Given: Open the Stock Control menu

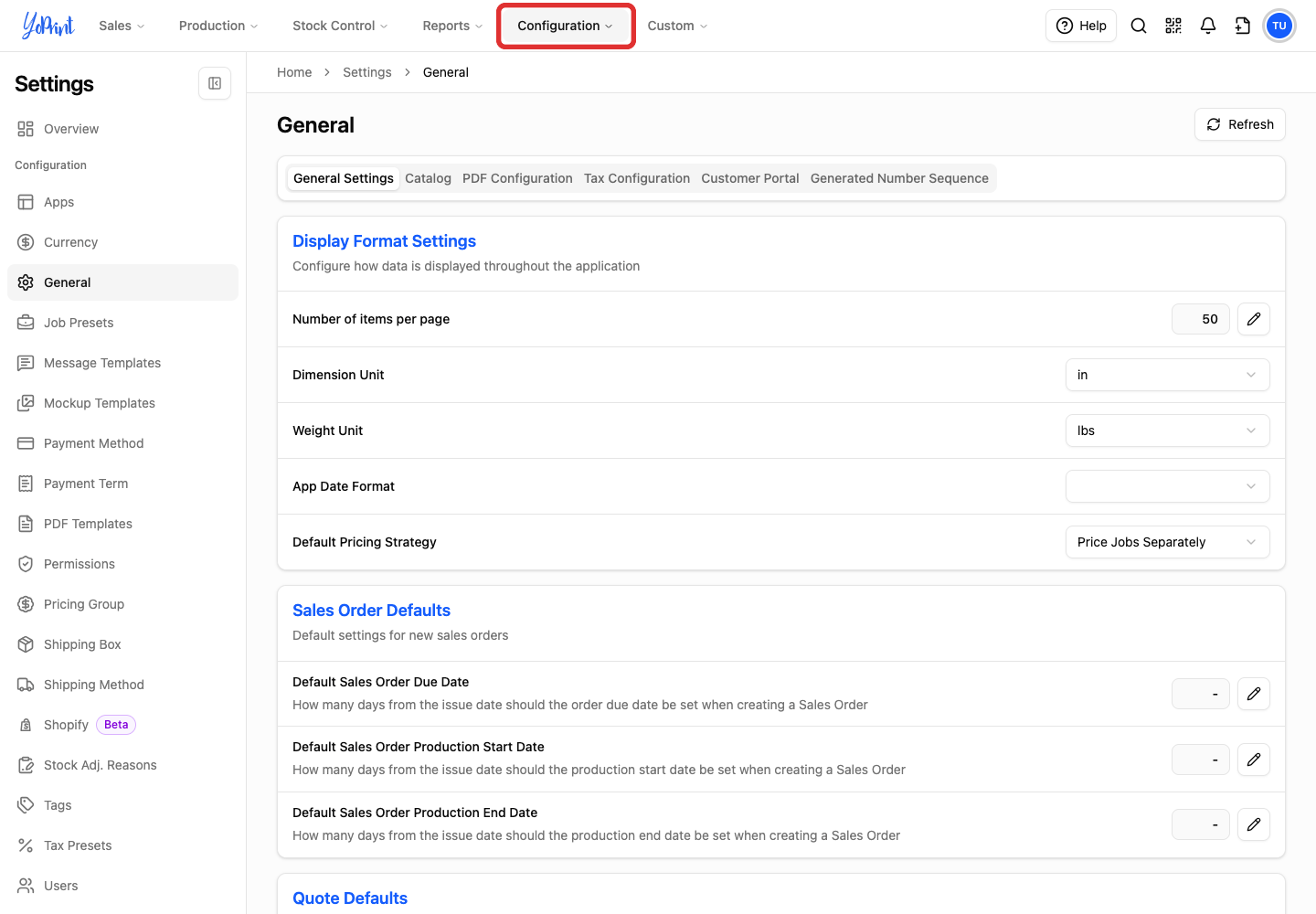Looking at the screenshot, I should [x=340, y=26].
